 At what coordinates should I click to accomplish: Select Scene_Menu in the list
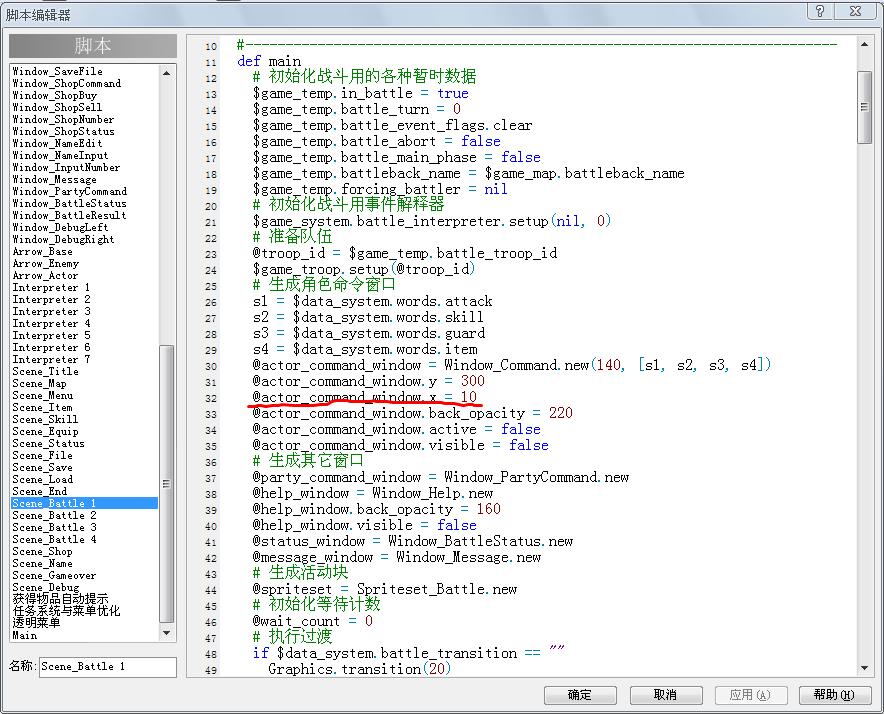click(43, 395)
